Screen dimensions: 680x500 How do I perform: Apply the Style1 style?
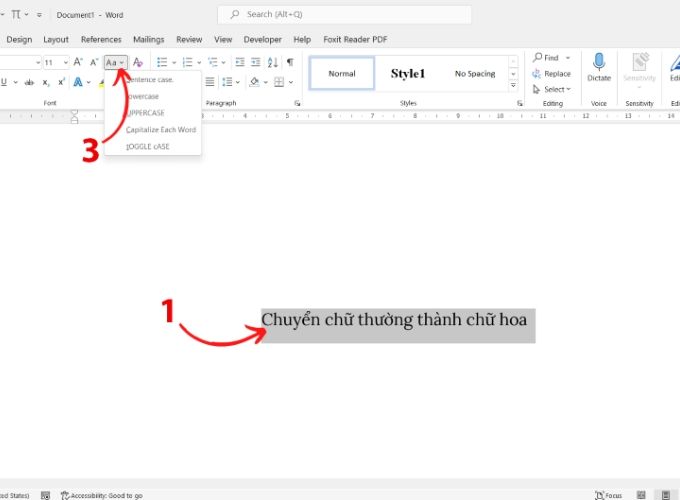coord(408,73)
